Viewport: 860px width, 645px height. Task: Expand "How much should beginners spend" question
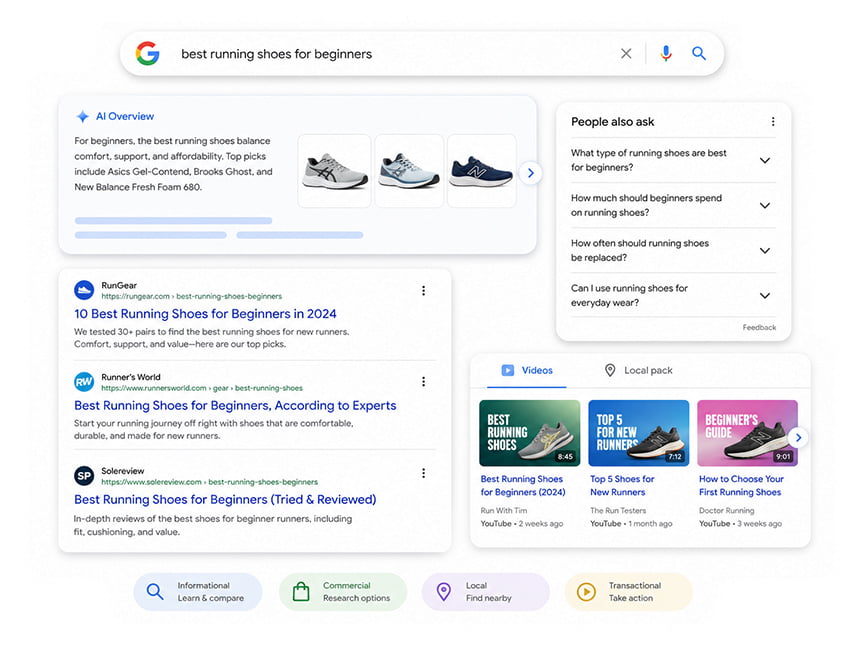pos(673,205)
